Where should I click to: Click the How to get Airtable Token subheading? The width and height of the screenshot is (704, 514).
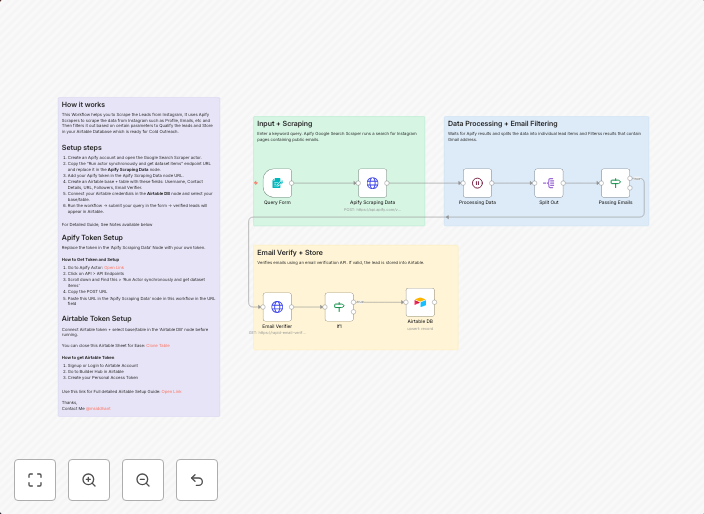coord(88,358)
